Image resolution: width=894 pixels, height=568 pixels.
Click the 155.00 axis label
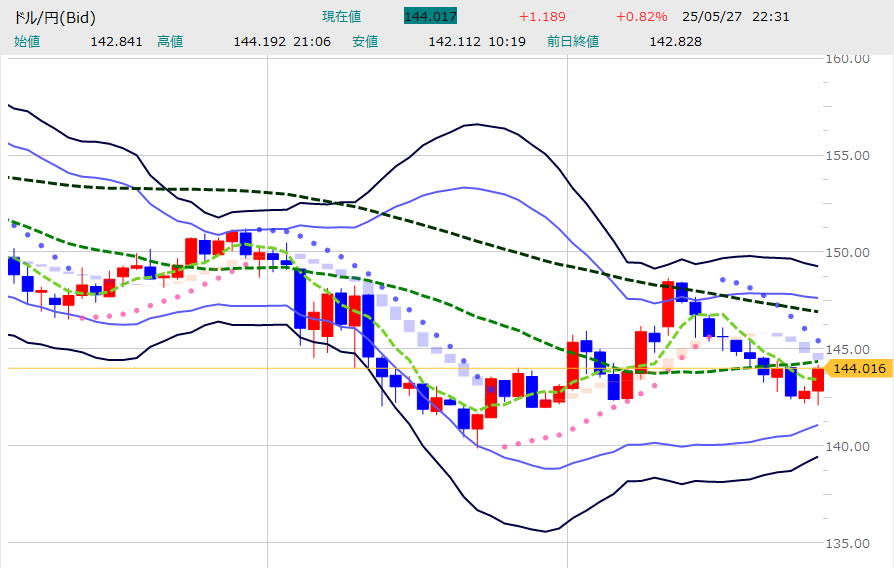(x=848, y=156)
